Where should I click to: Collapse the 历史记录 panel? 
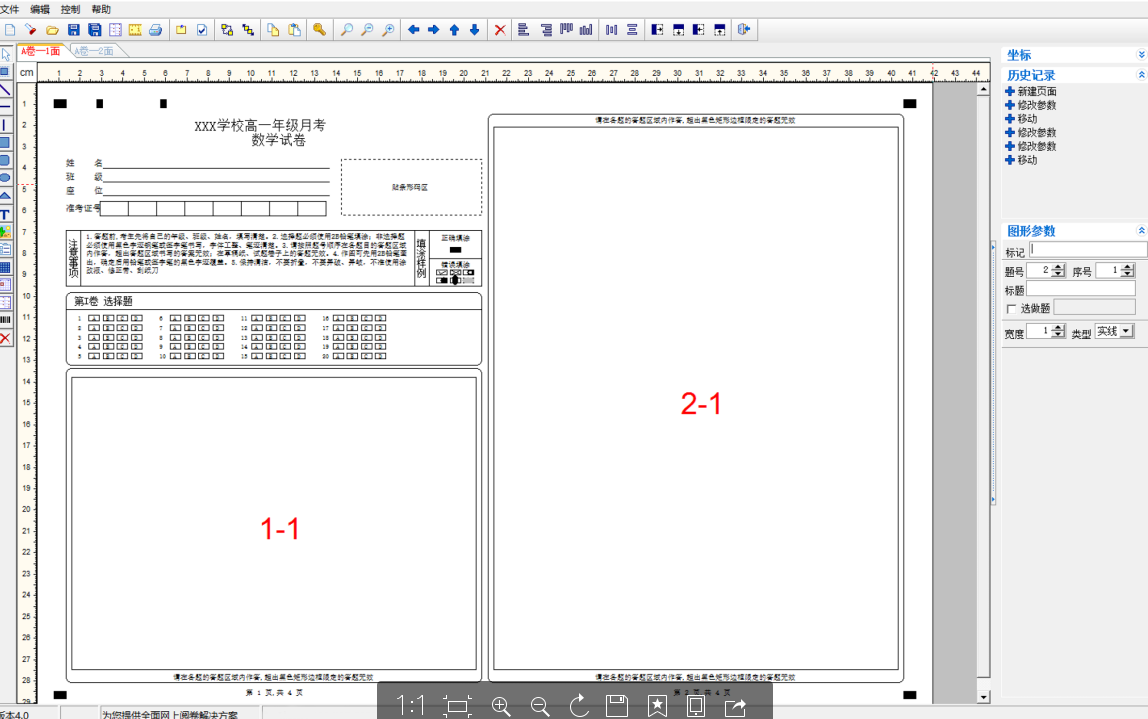click(x=1141, y=75)
